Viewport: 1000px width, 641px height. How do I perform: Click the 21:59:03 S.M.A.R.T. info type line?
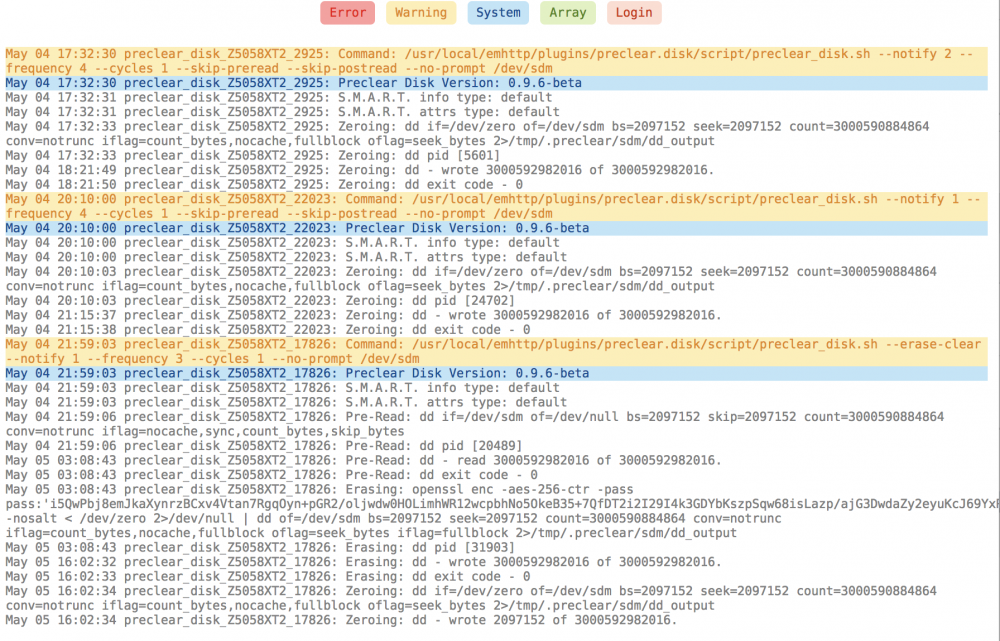tap(283, 388)
